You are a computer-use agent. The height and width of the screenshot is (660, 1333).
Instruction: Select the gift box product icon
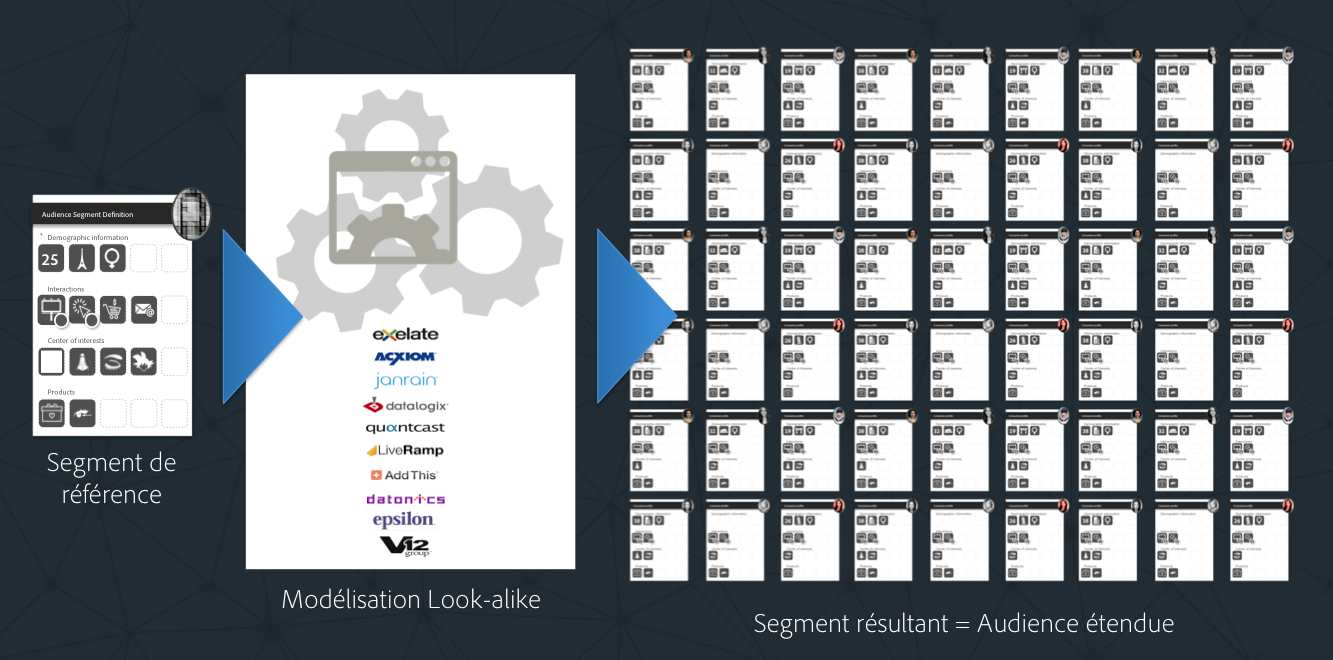[x=51, y=413]
